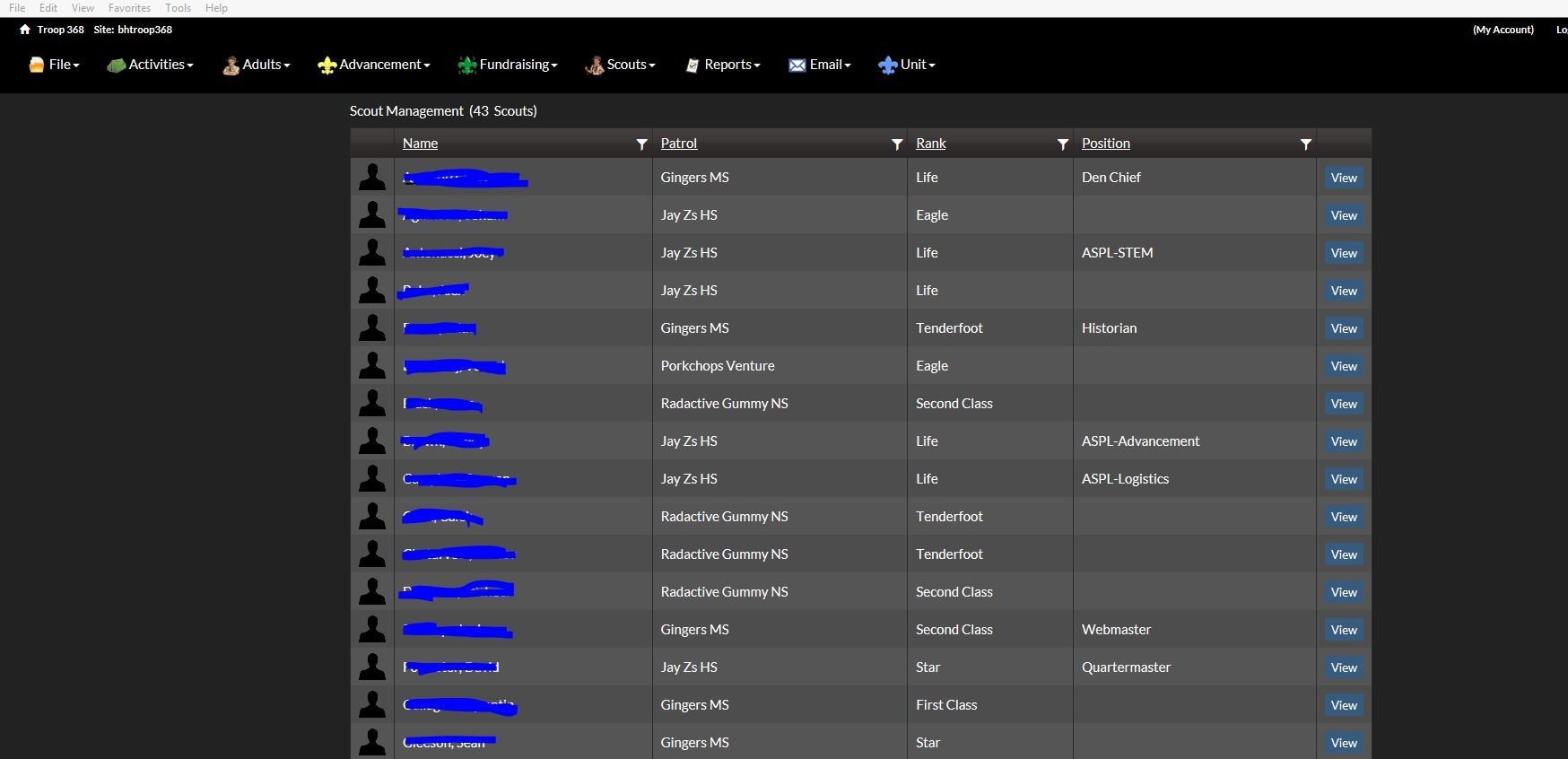Screen dimensions: 1568x759
Task: Click the Patrol column filter icon
Action: coord(896,144)
